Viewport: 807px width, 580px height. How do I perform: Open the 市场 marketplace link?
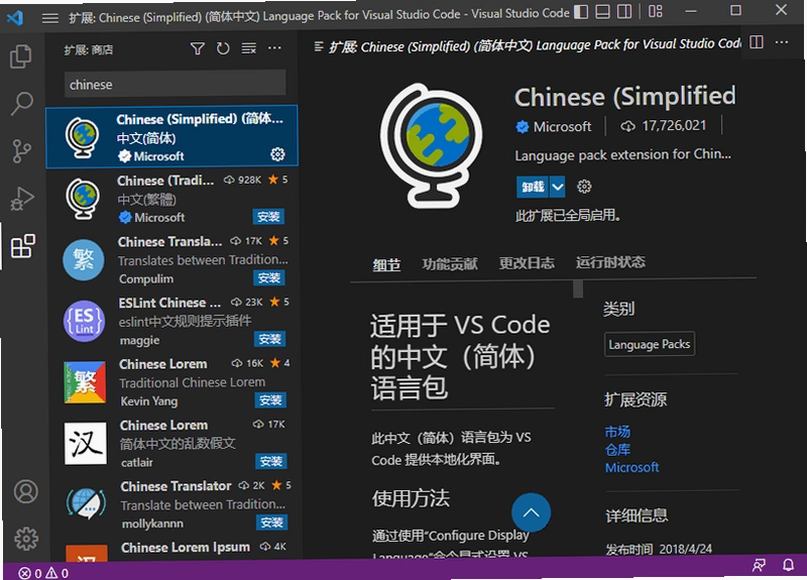[x=617, y=431]
